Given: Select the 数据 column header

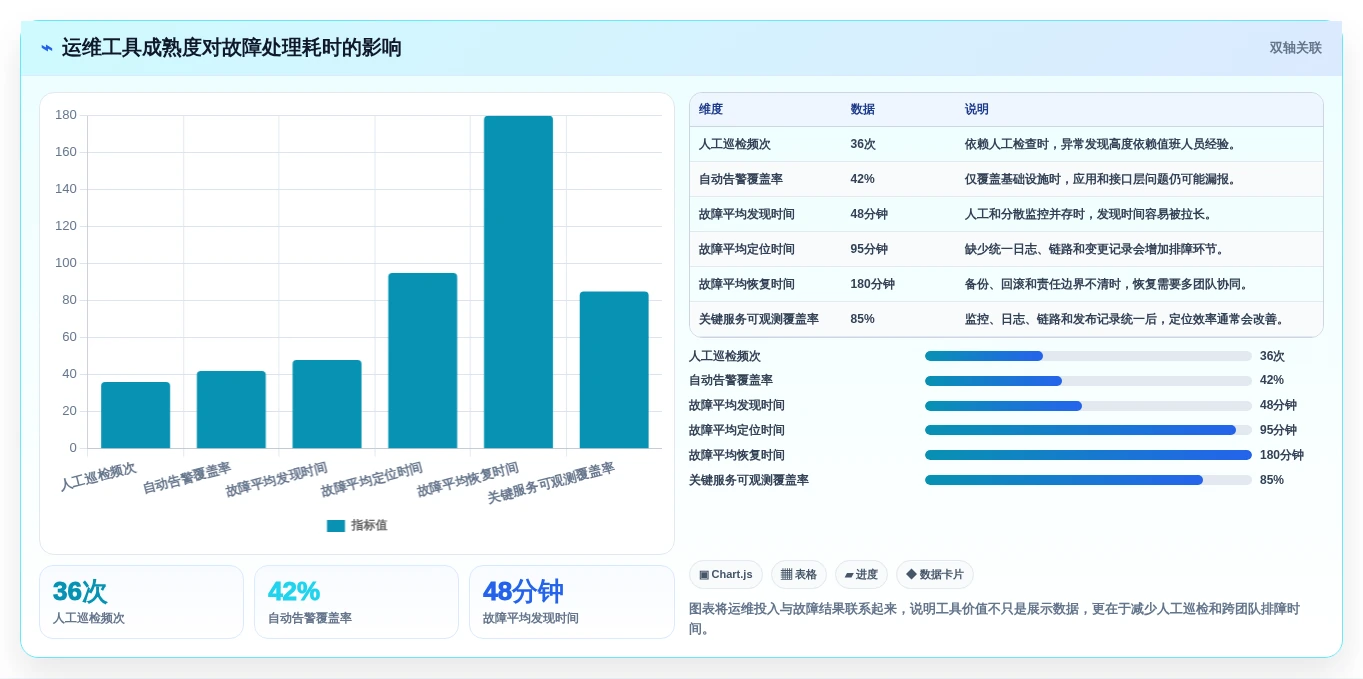Looking at the screenshot, I should point(862,109).
